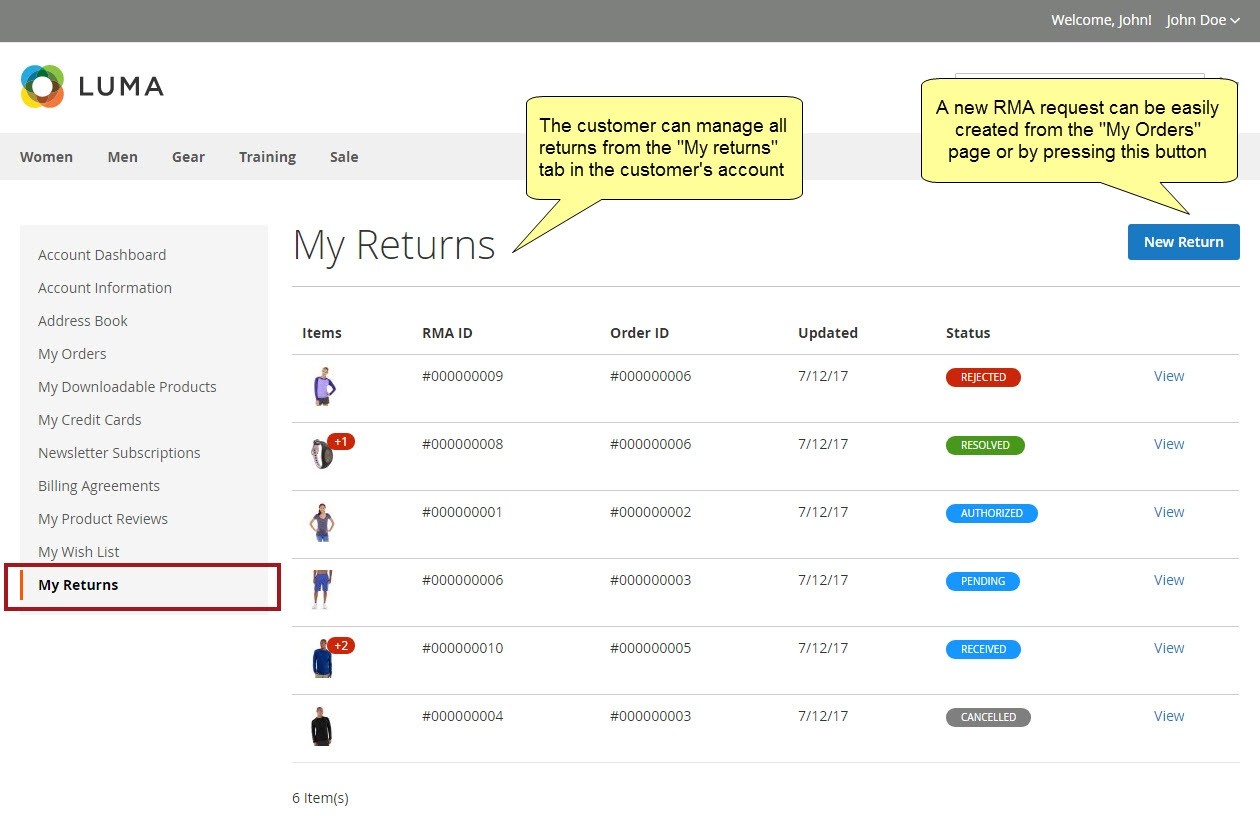
Task: View return #000000004
Action: [x=1169, y=716]
